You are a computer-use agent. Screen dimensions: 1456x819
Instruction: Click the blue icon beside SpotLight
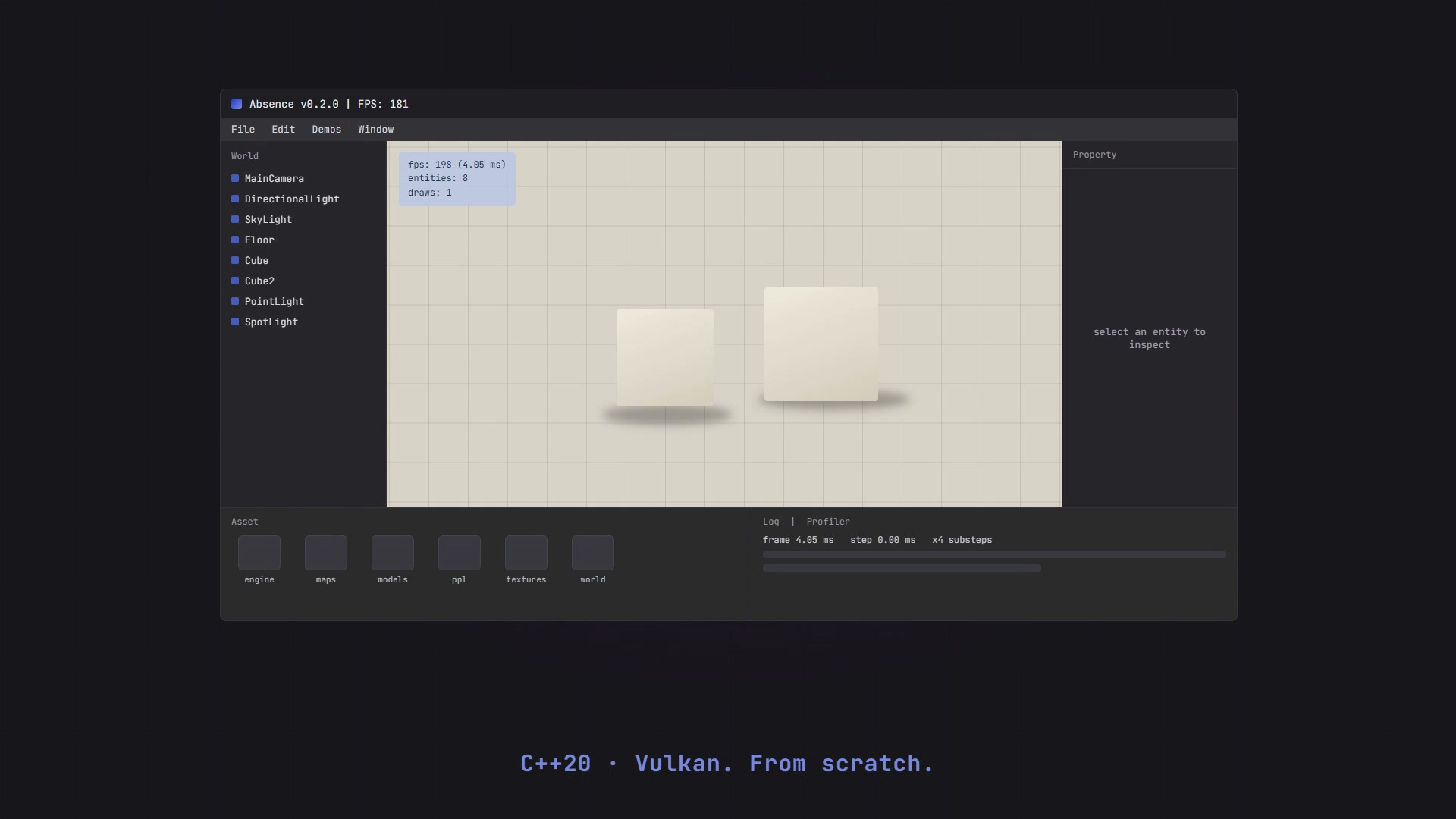235,322
